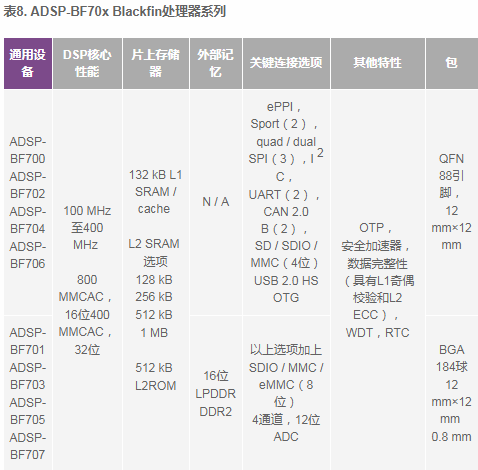Select the 其他特性 column header
This screenshot has height=470, width=478.
tap(378, 63)
